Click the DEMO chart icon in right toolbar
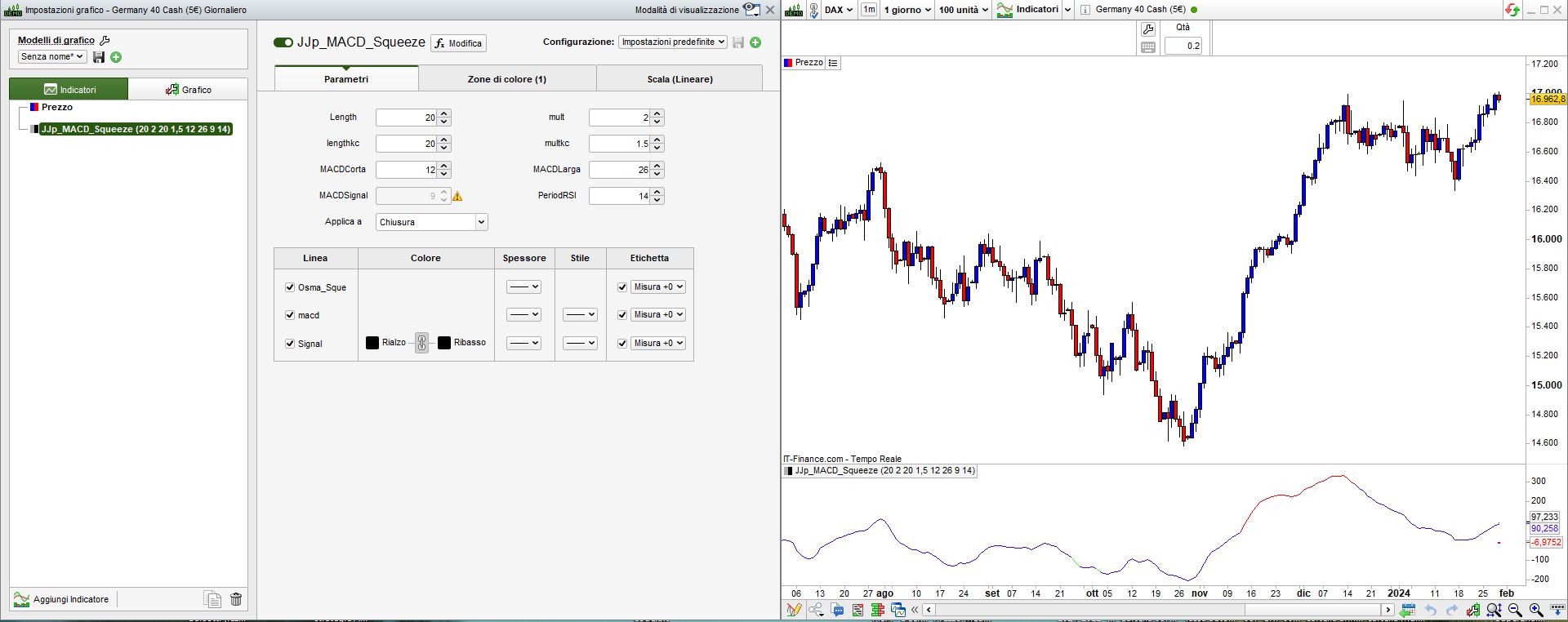Viewport: 1568px width, 622px height. [793, 10]
